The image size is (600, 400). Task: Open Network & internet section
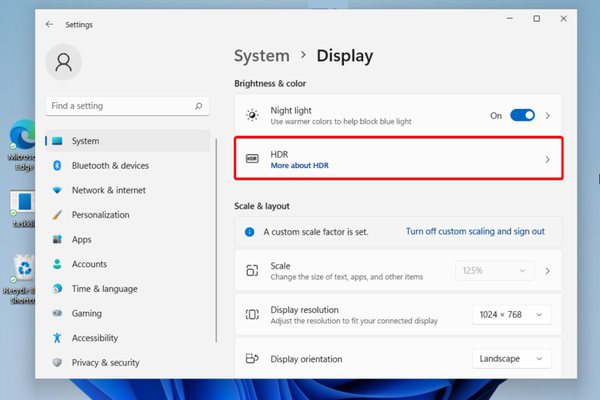click(x=108, y=190)
